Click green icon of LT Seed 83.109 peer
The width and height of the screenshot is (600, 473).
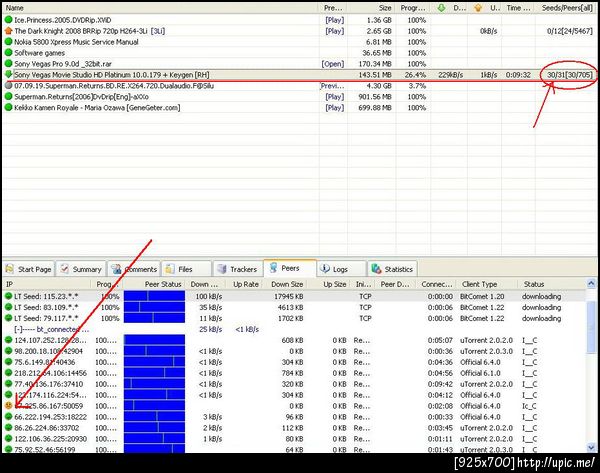pos(8,307)
